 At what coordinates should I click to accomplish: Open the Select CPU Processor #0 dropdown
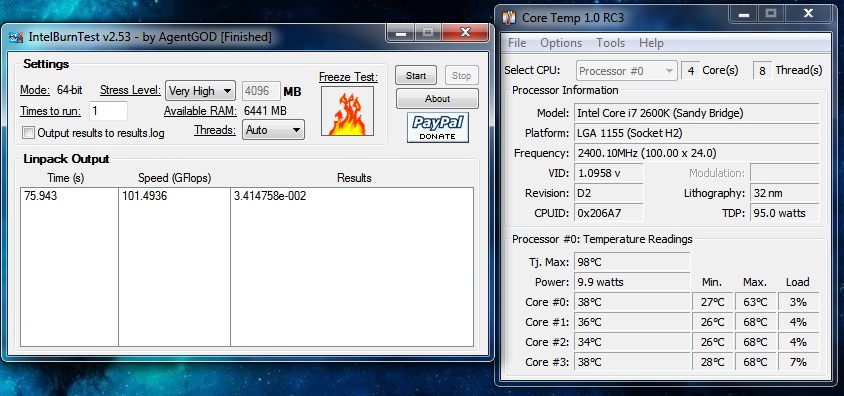click(626, 70)
